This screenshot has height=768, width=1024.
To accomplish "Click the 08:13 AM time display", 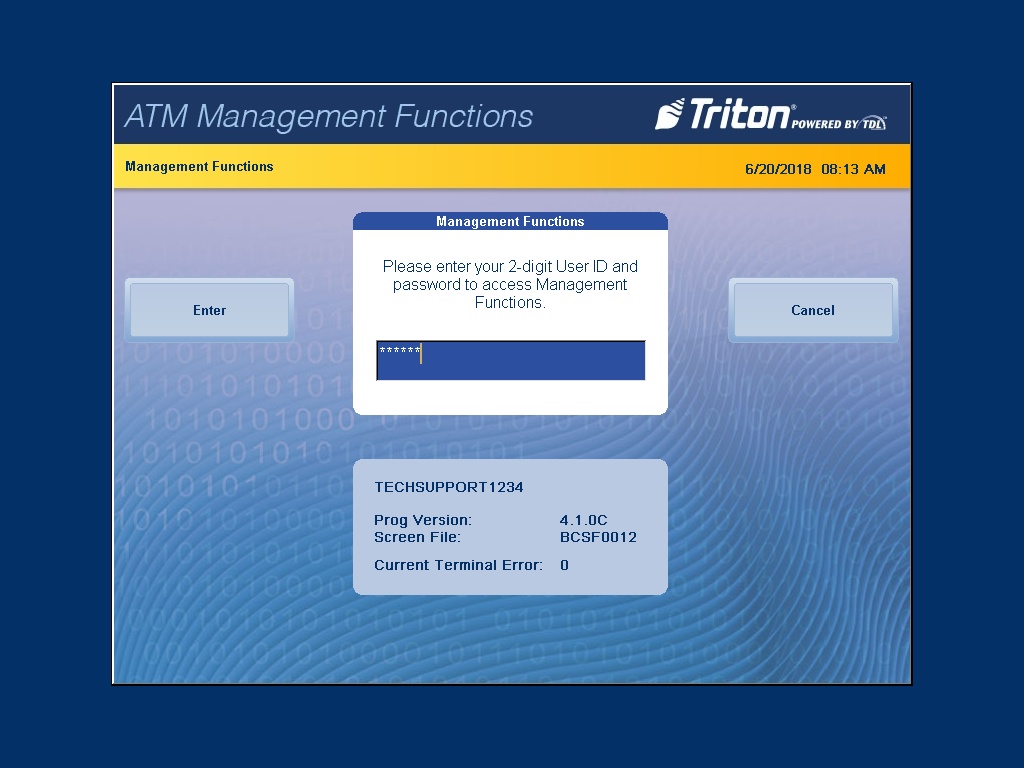I will (853, 169).
